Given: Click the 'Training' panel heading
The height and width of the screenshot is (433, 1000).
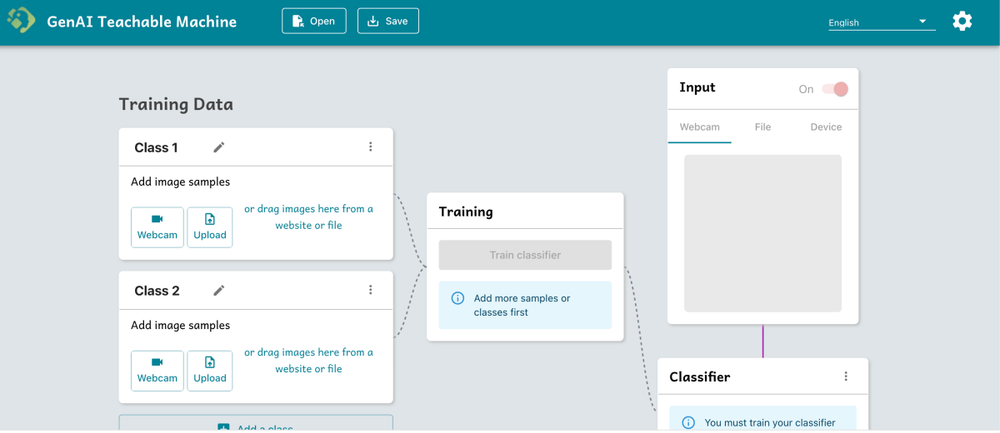Looking at the screenshot, I should (x=466, y=212).
